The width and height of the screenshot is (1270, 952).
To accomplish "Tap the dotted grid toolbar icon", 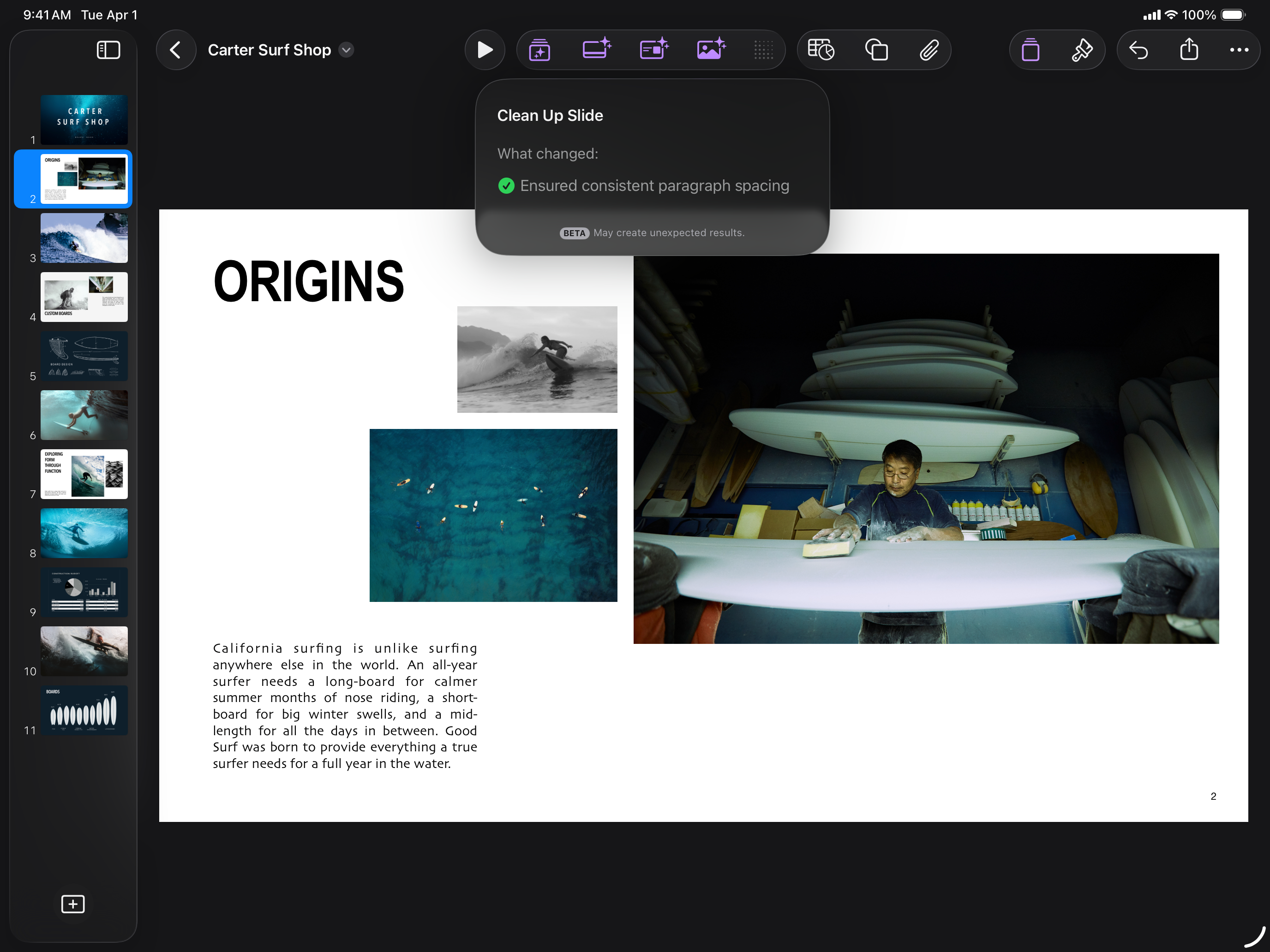I will coord(763,50).
